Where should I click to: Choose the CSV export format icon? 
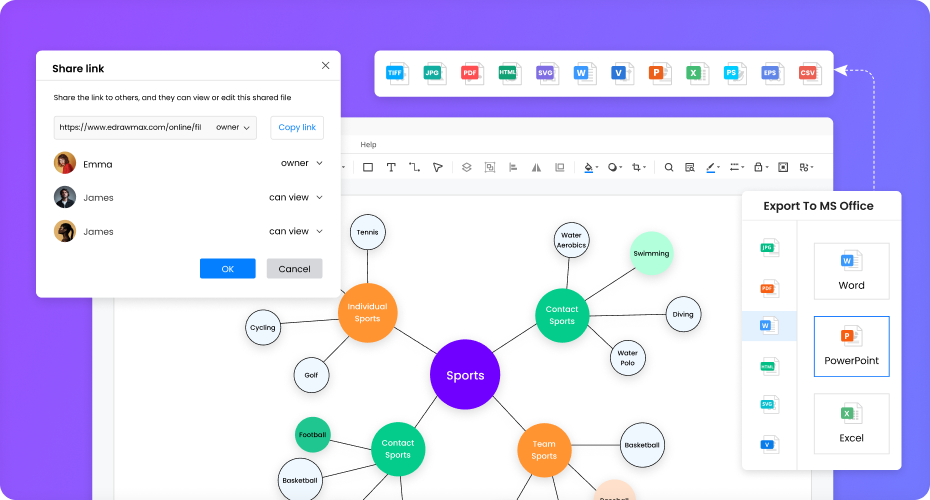coord(808,73)
